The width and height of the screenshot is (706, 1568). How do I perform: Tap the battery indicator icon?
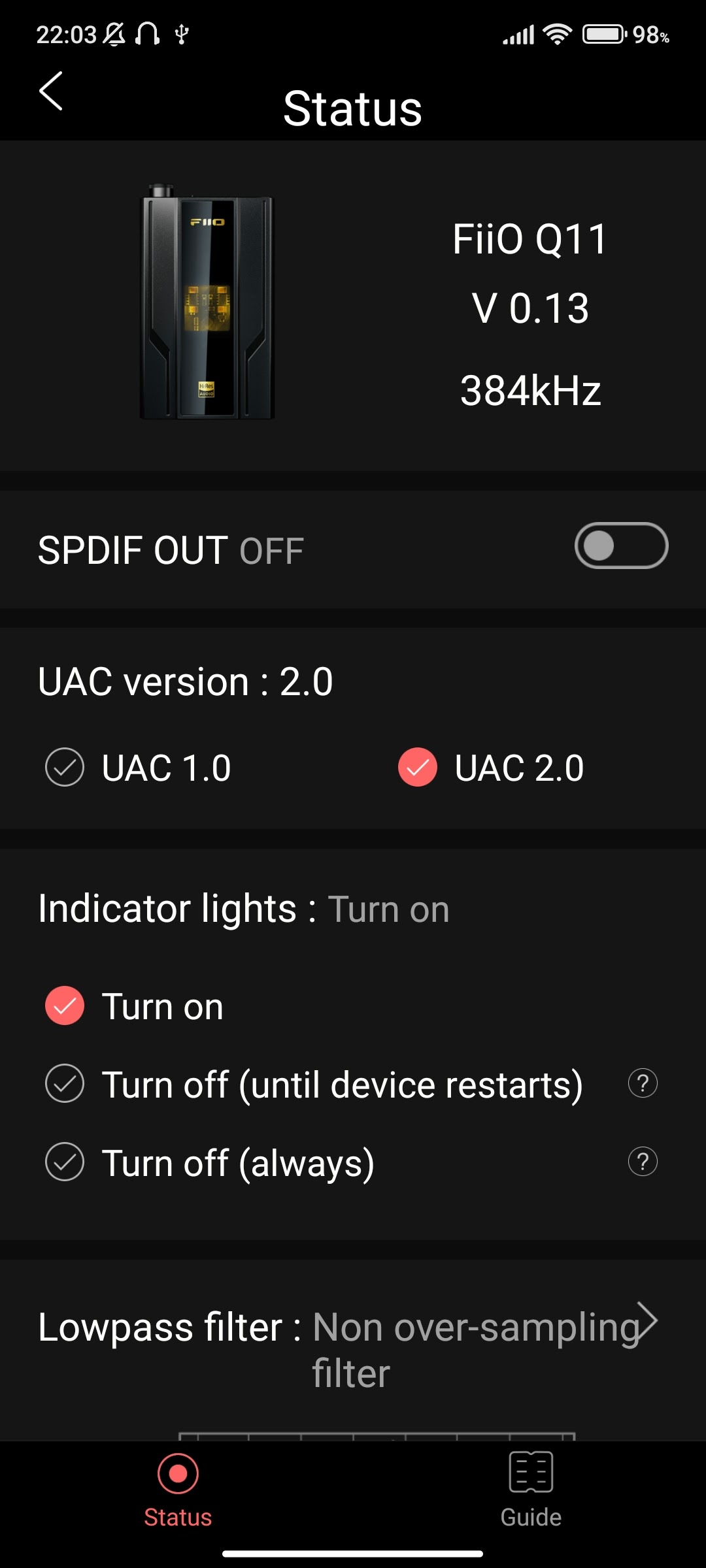(605, 34)
